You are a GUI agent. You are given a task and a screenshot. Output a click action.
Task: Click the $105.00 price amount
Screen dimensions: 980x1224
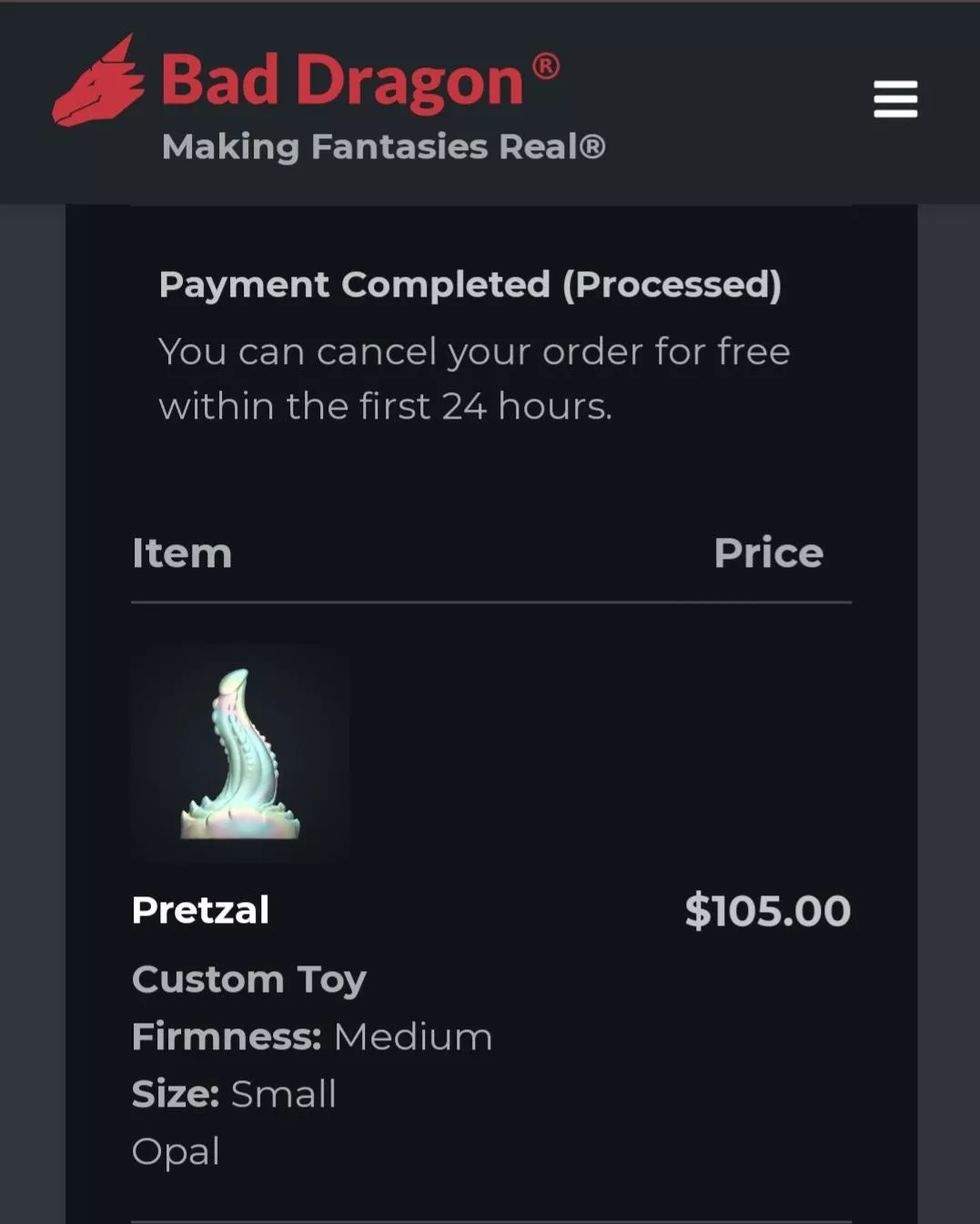[767, 911]
